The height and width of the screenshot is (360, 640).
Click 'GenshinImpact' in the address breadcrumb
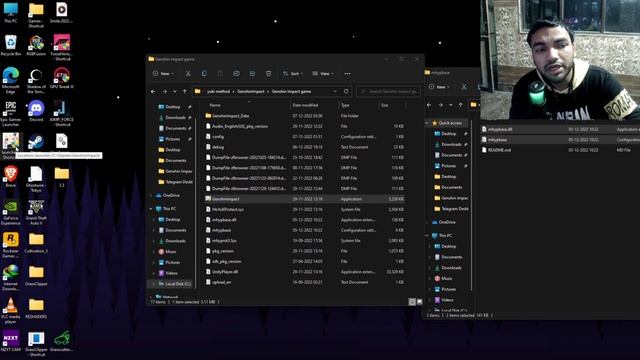click(x=251, y=91)
